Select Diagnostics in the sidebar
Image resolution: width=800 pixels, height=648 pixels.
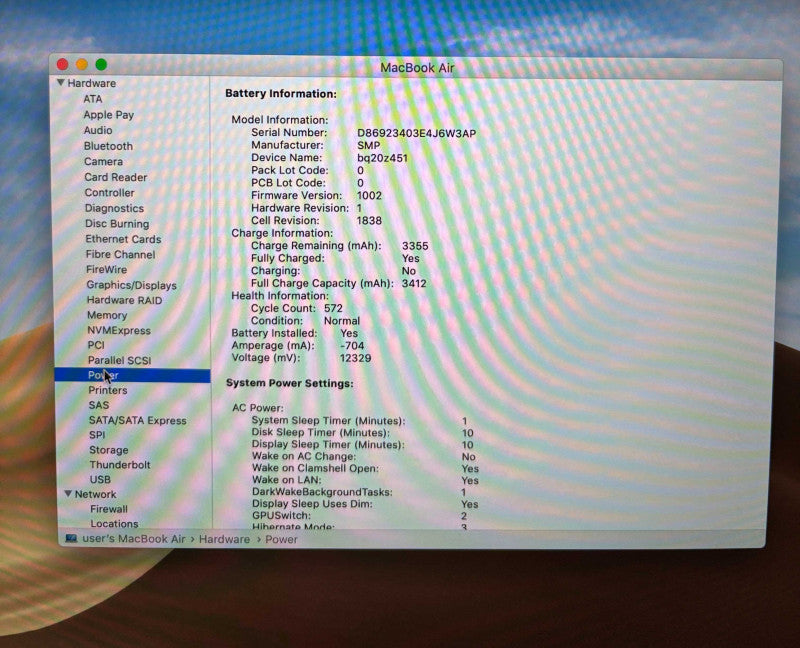(114, 208)
